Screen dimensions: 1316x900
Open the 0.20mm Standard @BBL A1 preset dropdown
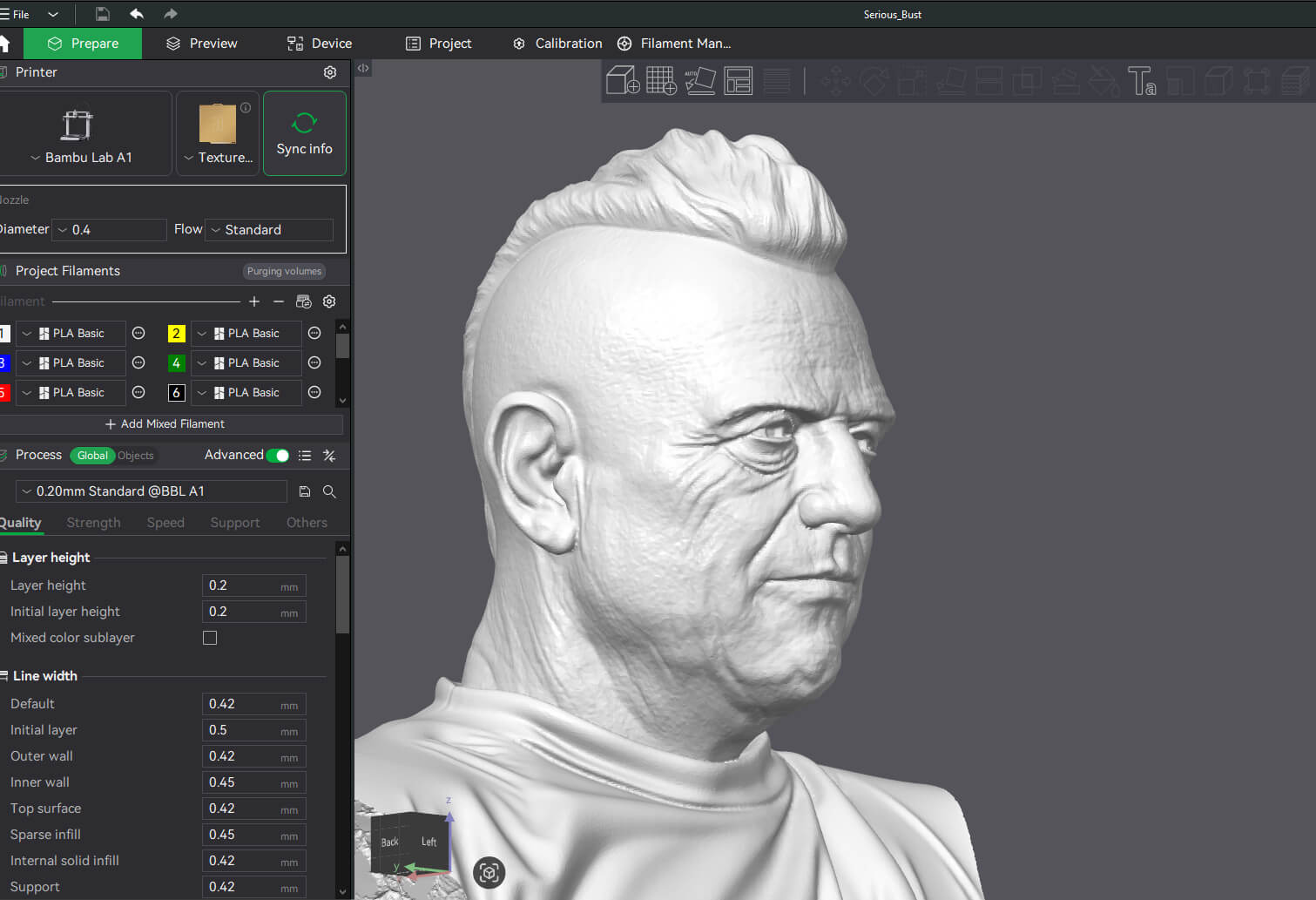coord(152,491)
